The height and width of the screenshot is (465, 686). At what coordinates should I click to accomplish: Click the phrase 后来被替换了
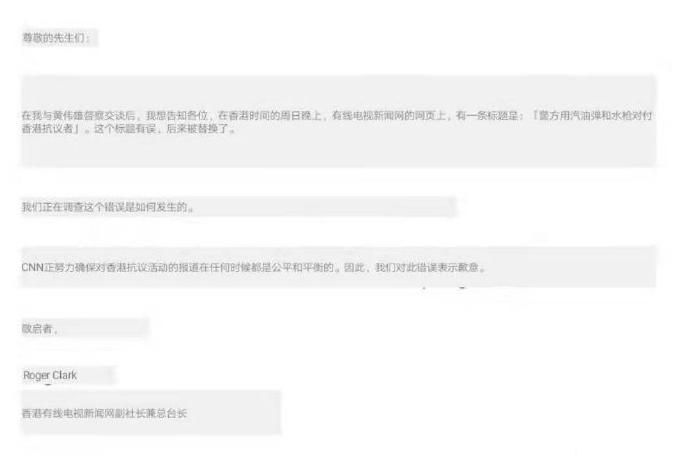(197, 129)
